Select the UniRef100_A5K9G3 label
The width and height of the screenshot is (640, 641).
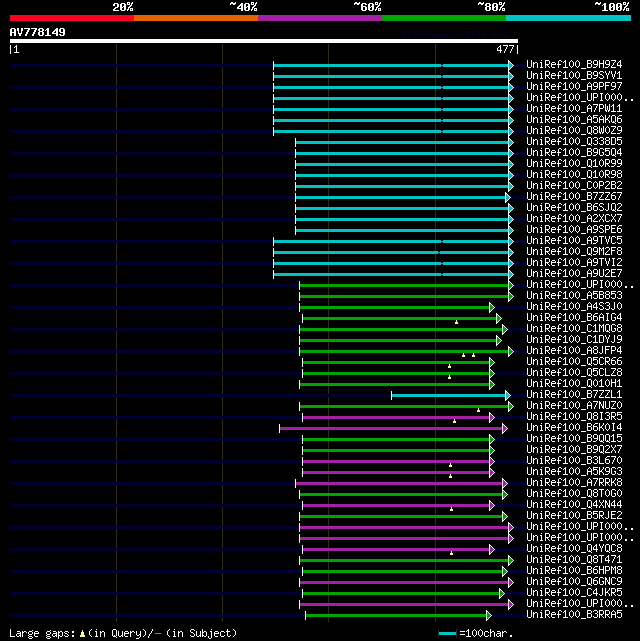574,472
